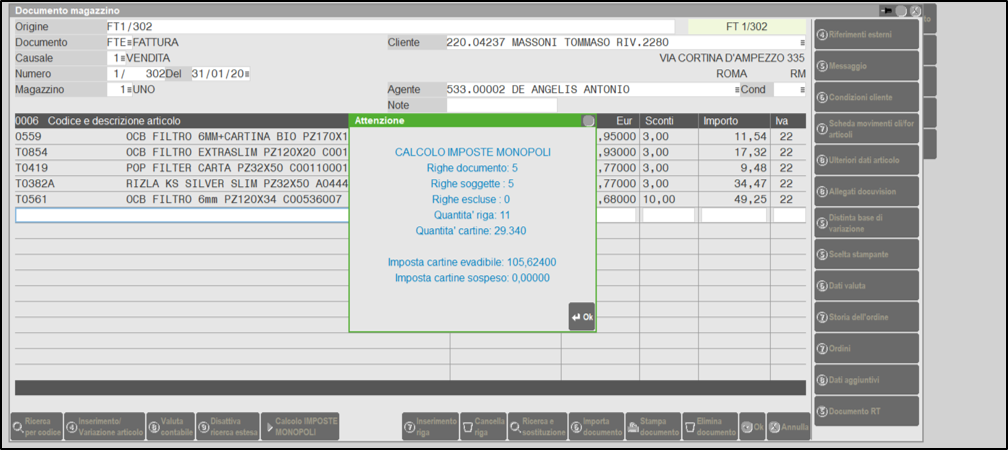Image resolution: width=1008 pixels, height=450 pixels.
Task: Click Stampa documento printer button
Action: coord(652,427)
